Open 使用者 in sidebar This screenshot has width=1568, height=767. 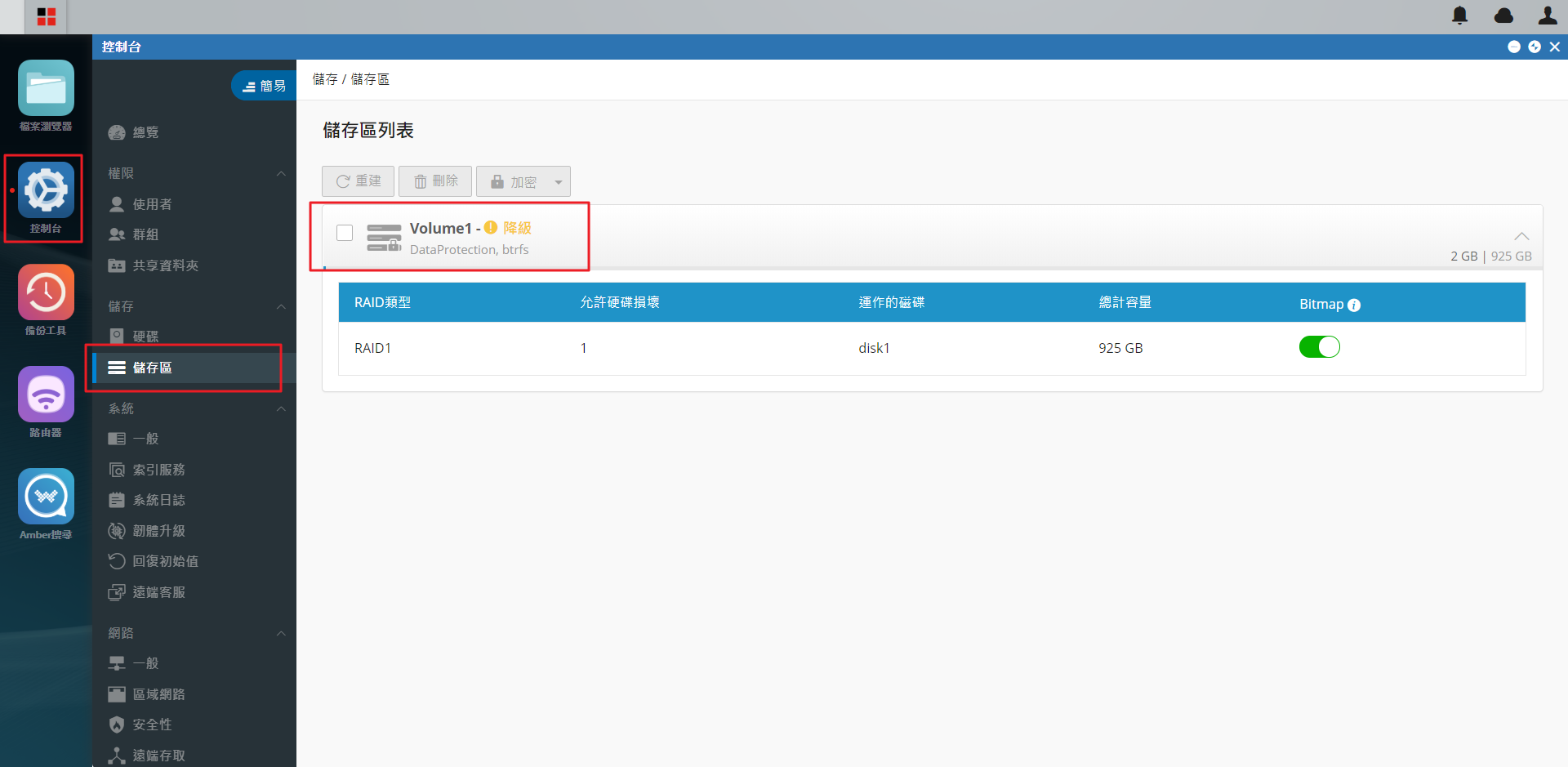click(152, 204)
